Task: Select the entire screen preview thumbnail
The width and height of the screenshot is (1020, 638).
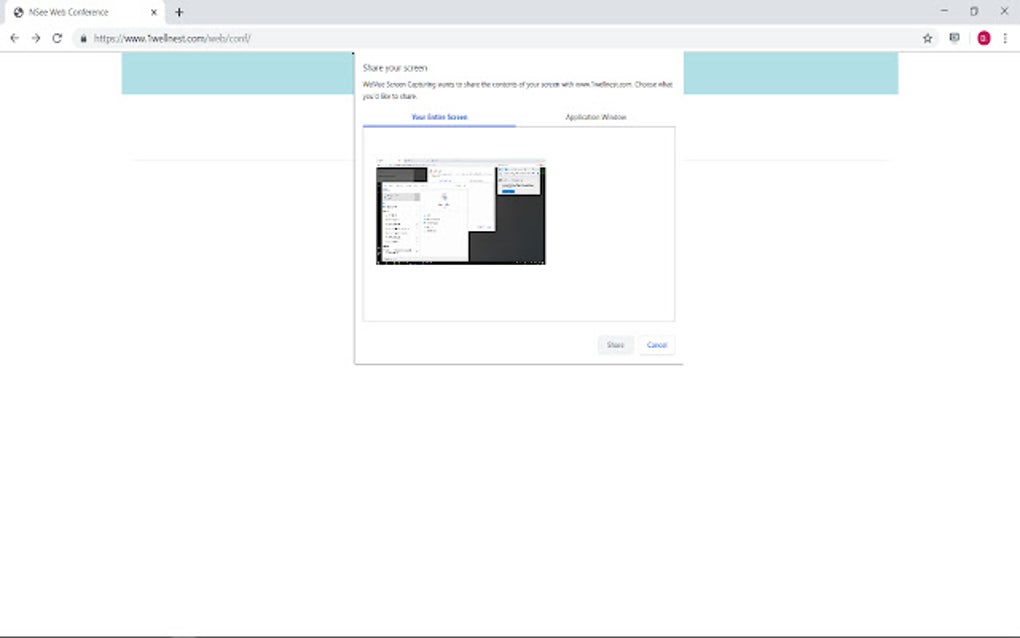Action: pyautogui.click(x=460, y=210)
